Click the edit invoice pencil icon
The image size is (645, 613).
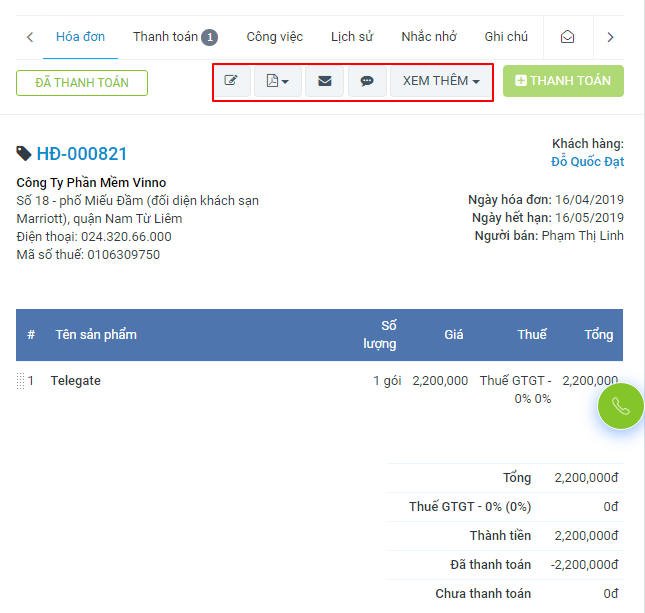coord(232,81)
